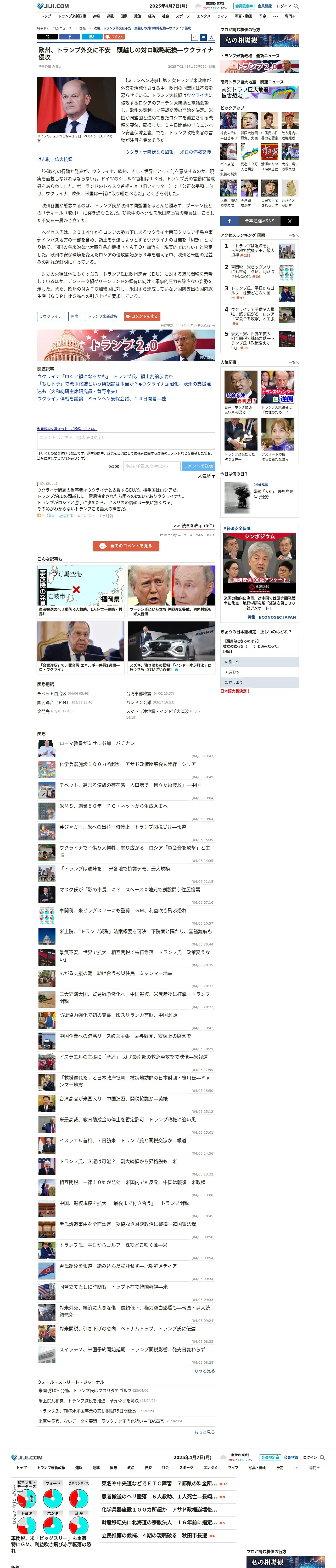Expand >> 続きを表示 (5件) comments
This screenshot has height=1568, width=336.
tap(193, 525)
